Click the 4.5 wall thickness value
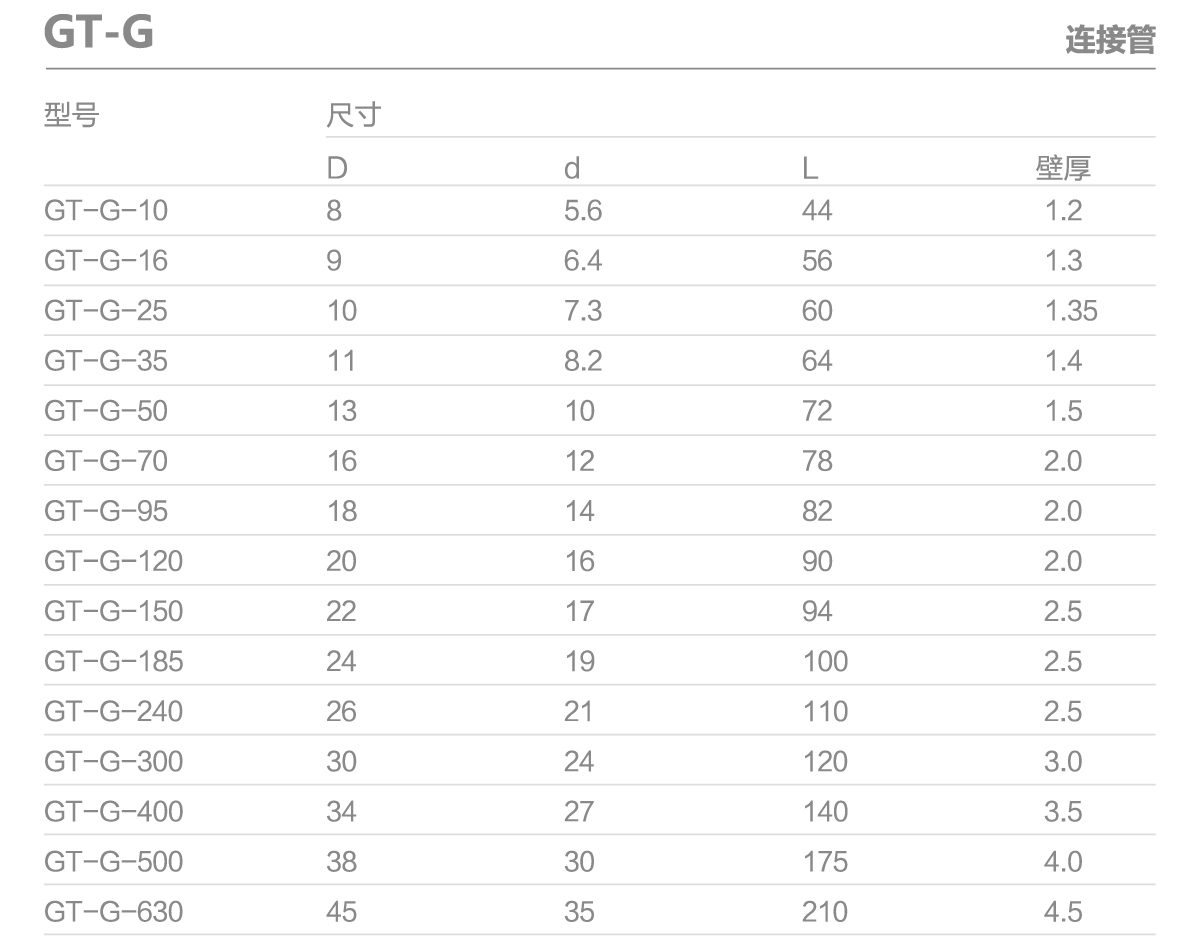Image resolution: width=1200 pixels, height=945 pixels. [x=1063, y=911]
